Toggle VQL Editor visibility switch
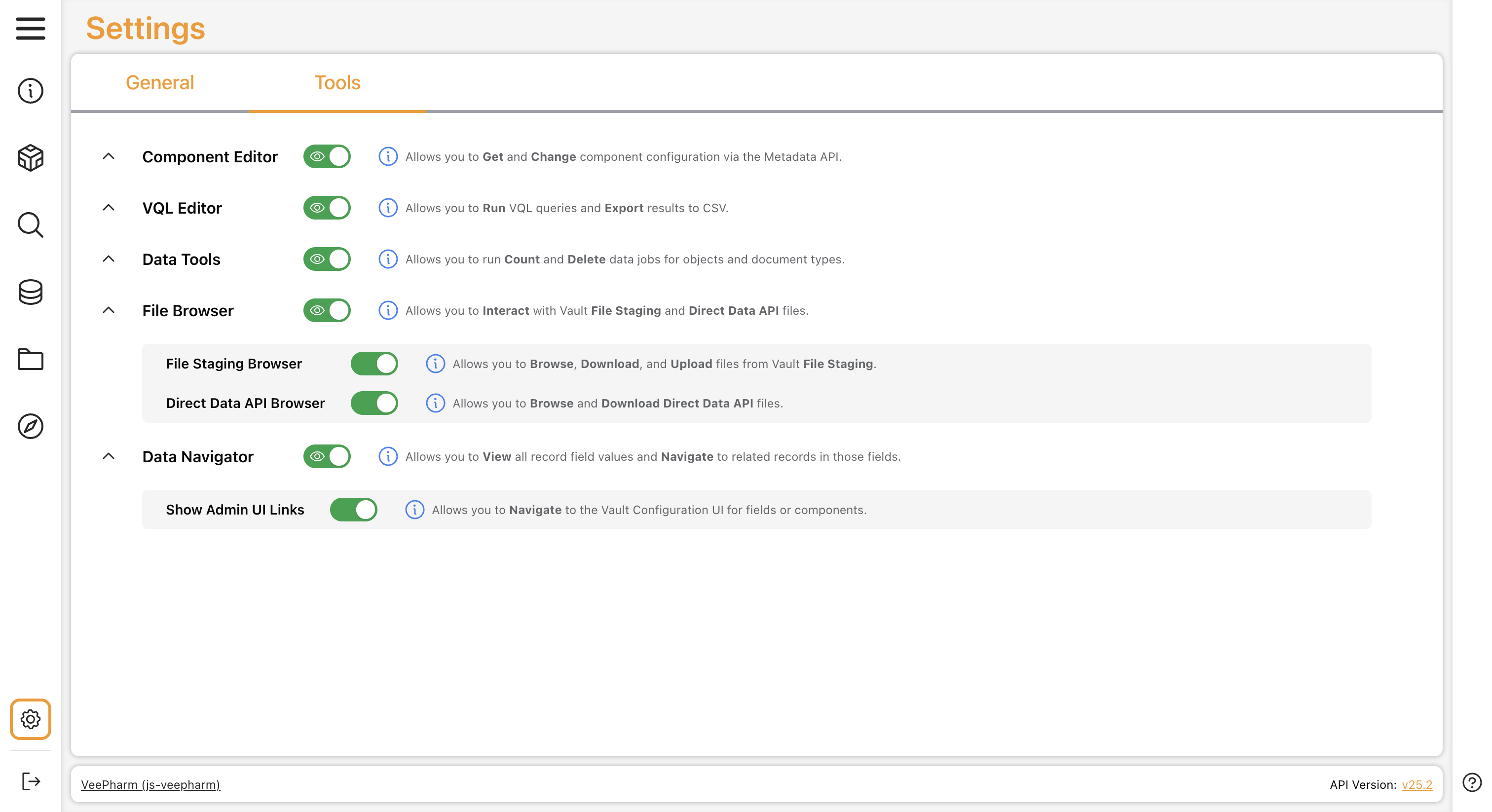Viewport: 1492px width, 812px height. pyautogui.click(x=327, y=208)
